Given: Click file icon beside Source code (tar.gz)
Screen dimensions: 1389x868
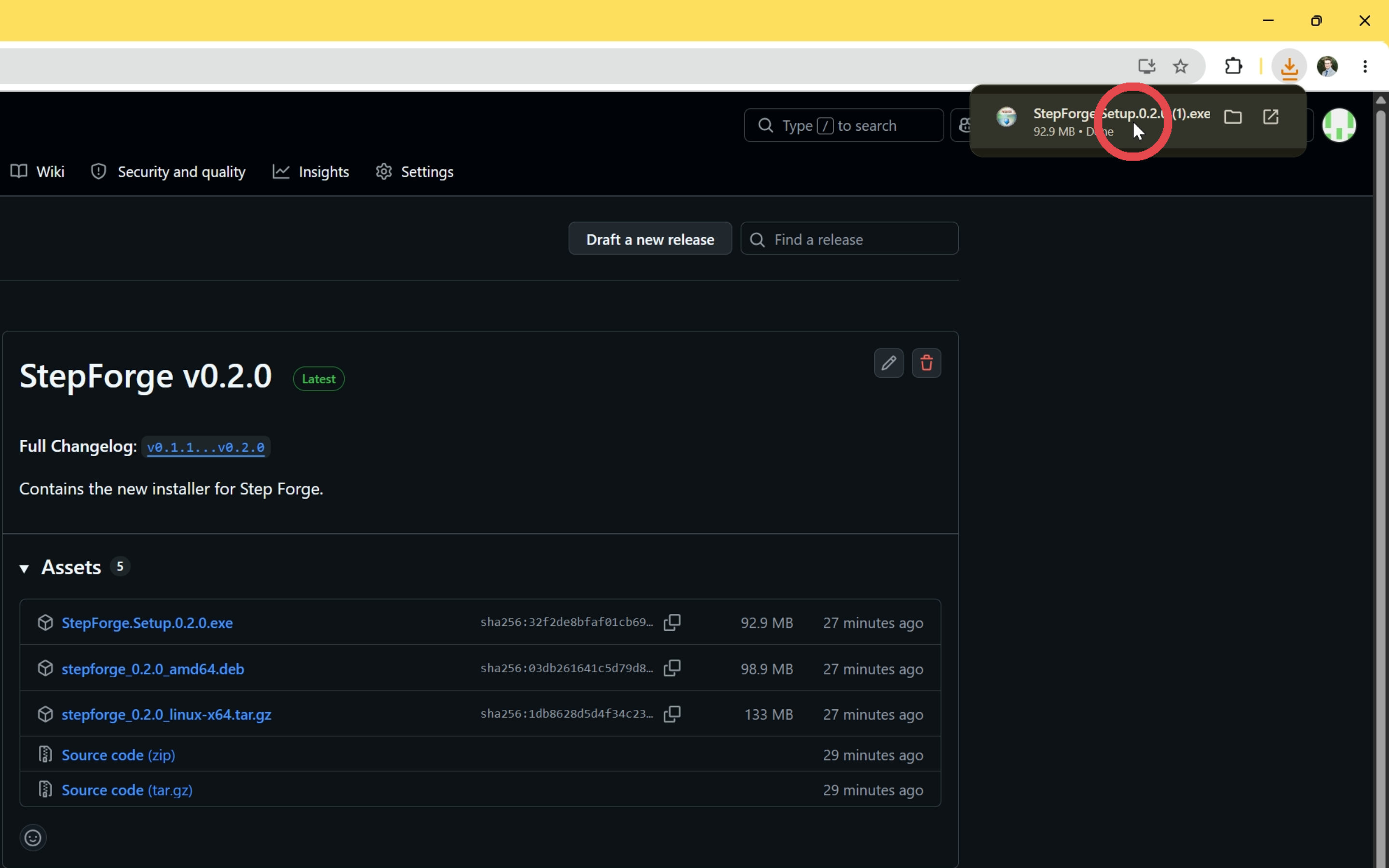Looking at the screenshot, I should pos(45,789).
